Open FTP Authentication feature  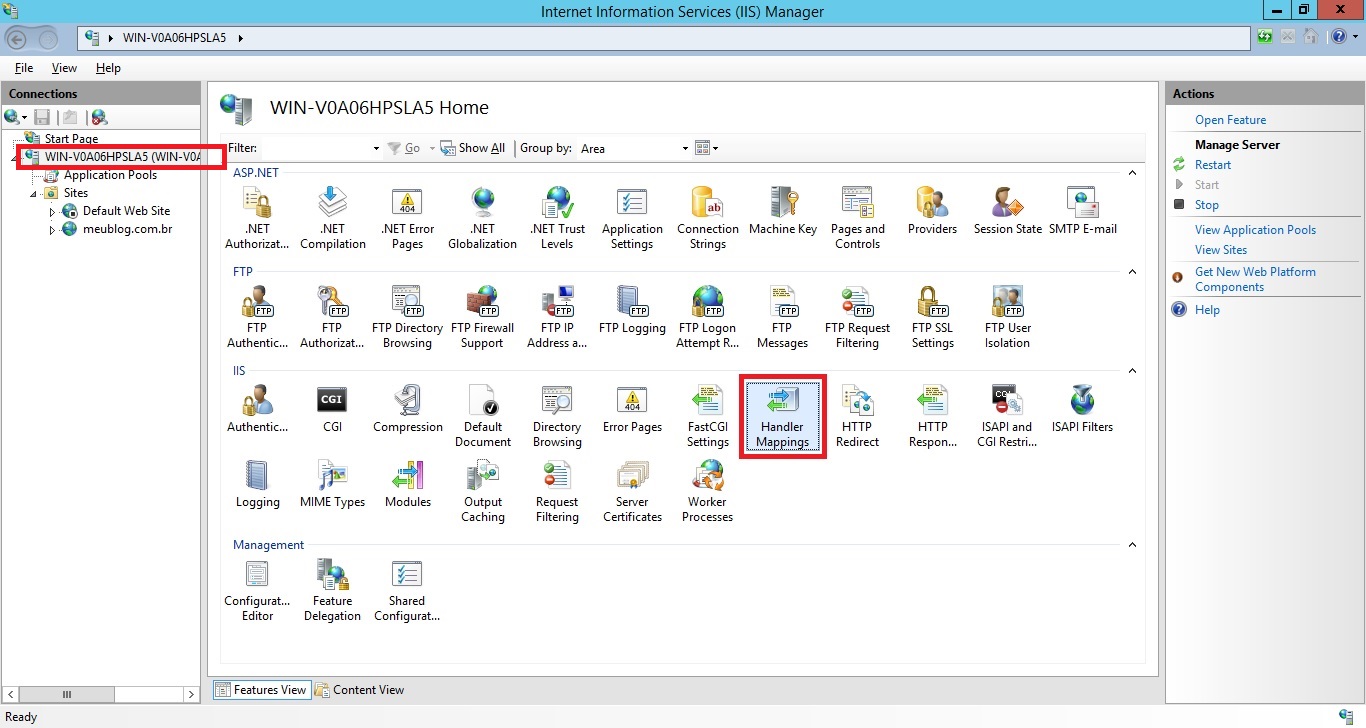coord(257,317)
